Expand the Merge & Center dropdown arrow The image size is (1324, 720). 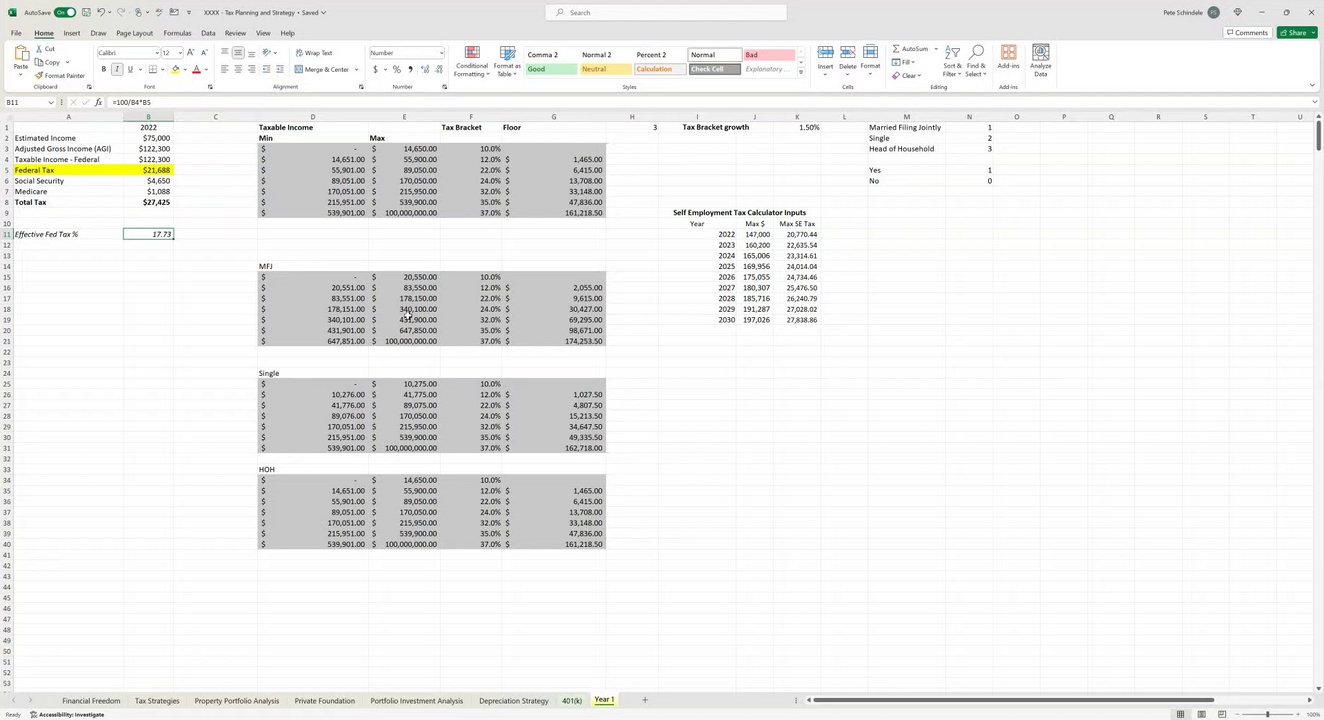[356, 69]
